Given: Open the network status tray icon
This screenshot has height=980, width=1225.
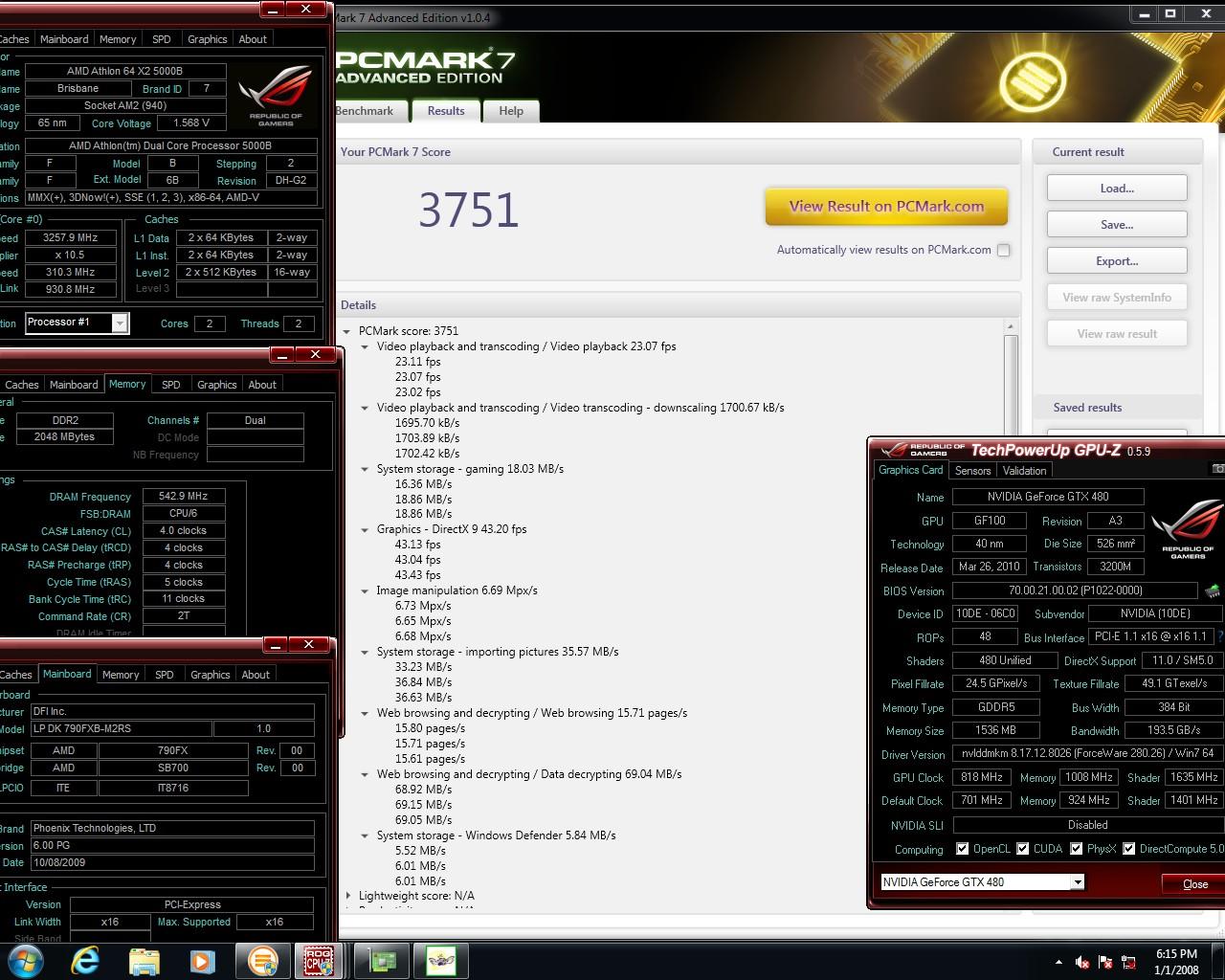Looking at the screenshot, I should pos(1128,962).
